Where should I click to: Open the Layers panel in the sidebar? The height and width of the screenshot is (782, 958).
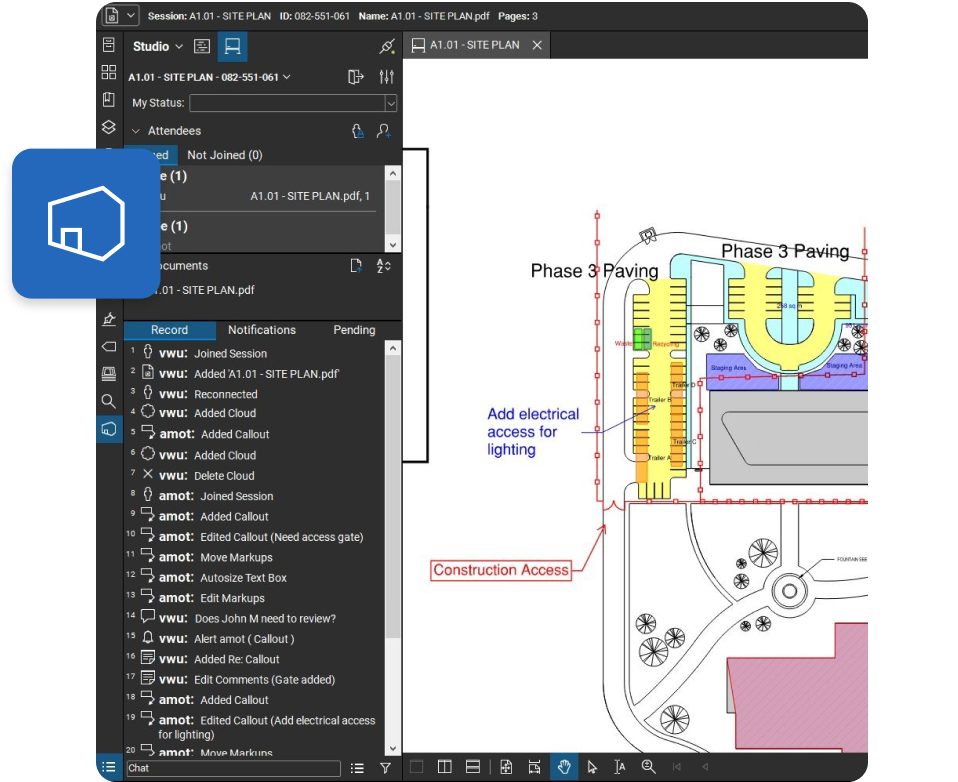(109, 126)
